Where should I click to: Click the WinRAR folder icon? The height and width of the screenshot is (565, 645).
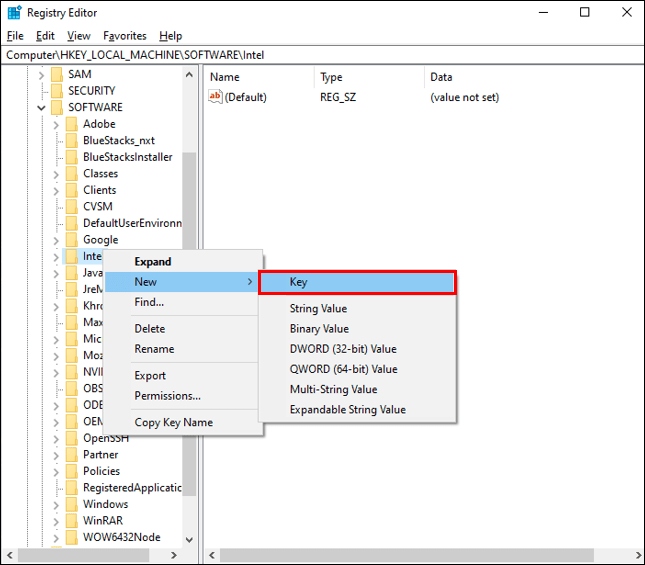tap(72, 521)
